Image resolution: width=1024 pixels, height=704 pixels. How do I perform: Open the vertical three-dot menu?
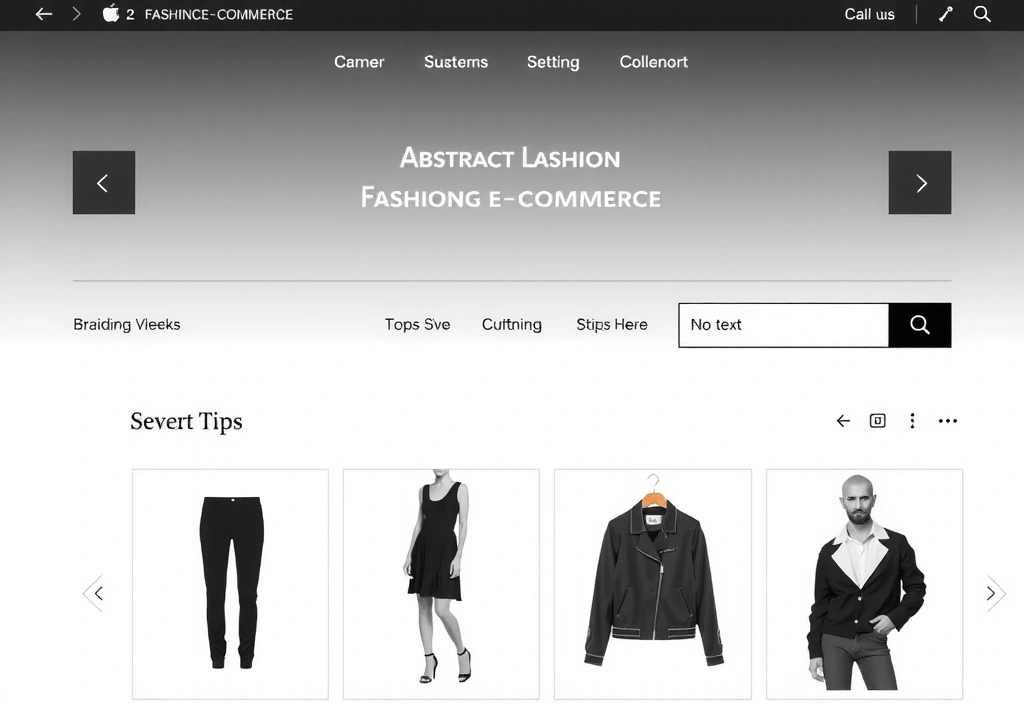click(x=912, y=421)
